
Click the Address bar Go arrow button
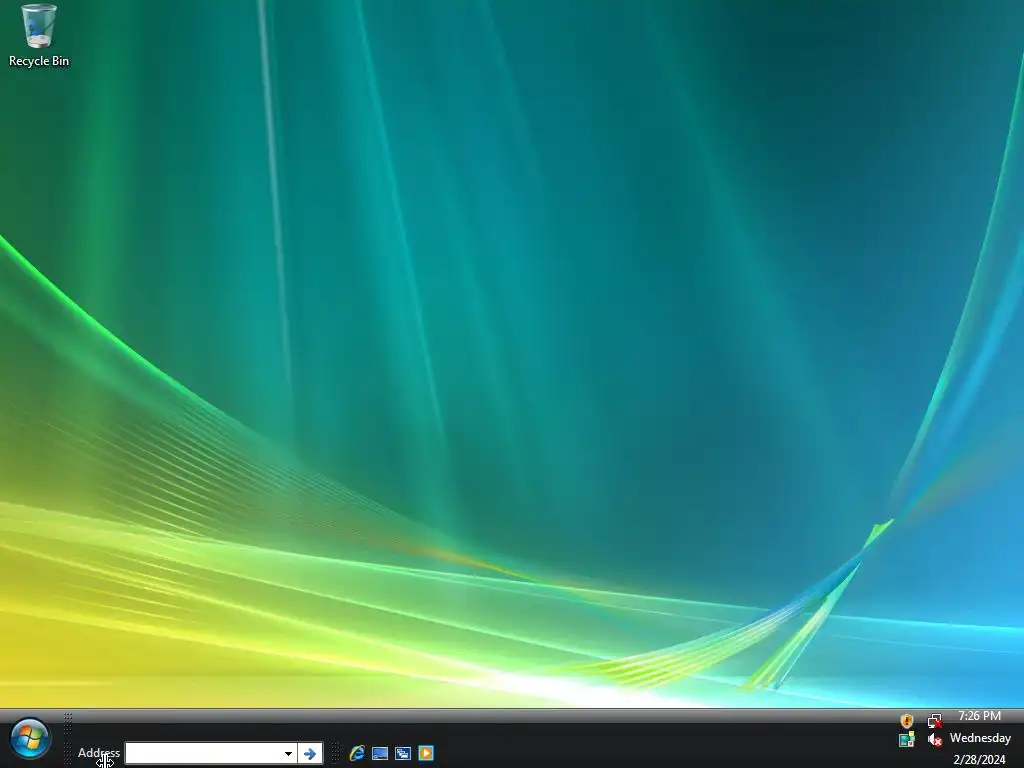coord(310,754)
